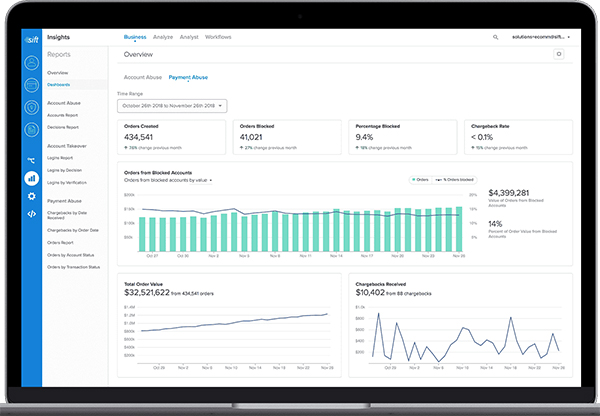Open the workflow branch icon in sidebar

pos(31,160)
